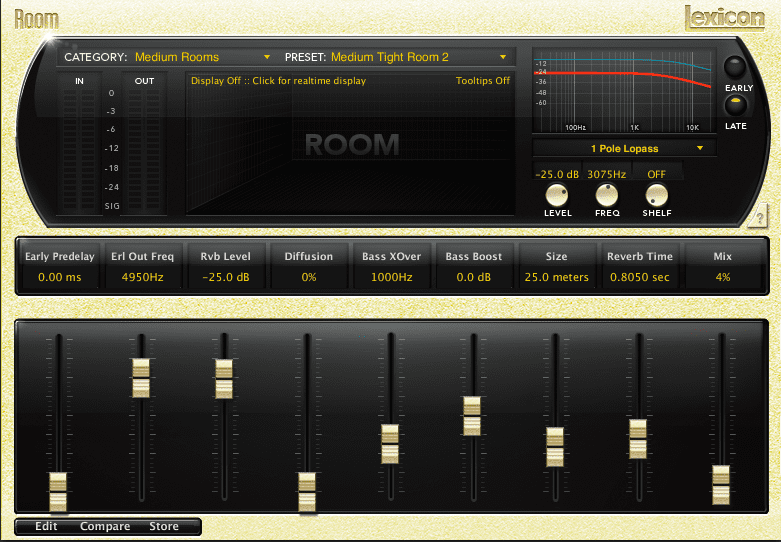This screenshot has width=781, height=542.
Task: Open the help question mark icon
Action: tap(758, 217)
